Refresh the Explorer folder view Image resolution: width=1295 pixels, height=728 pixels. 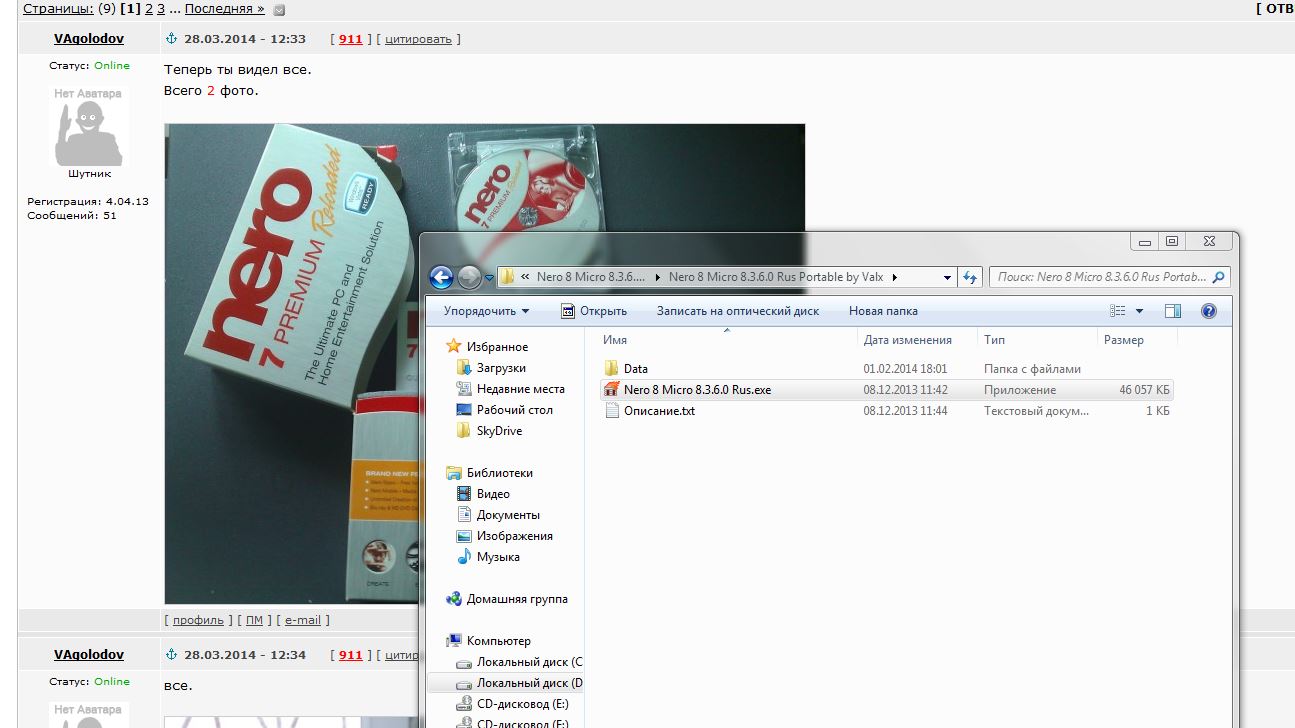970,277
